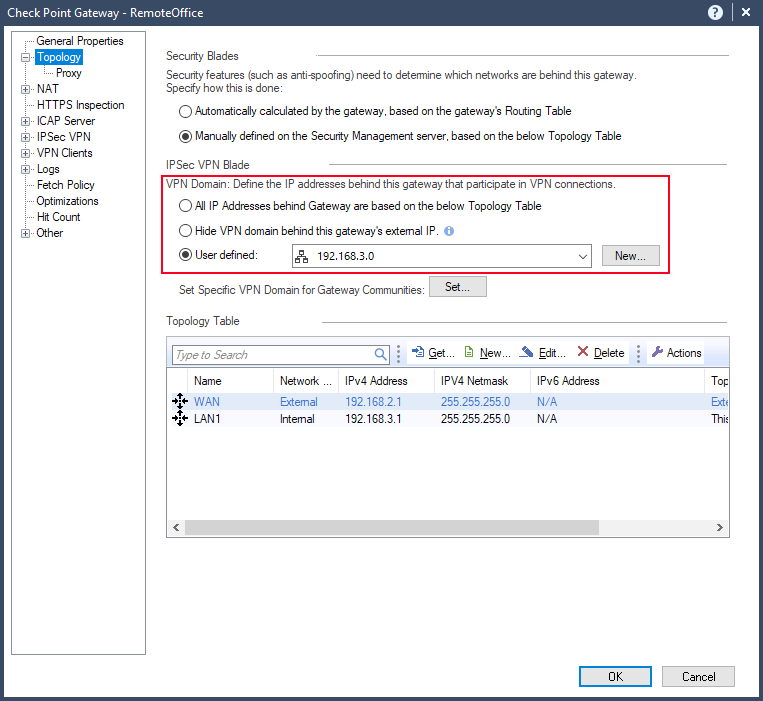Click the Edit interface toolbar icon
The width and height of the screenshot is (763, 701).
(529, 353)
